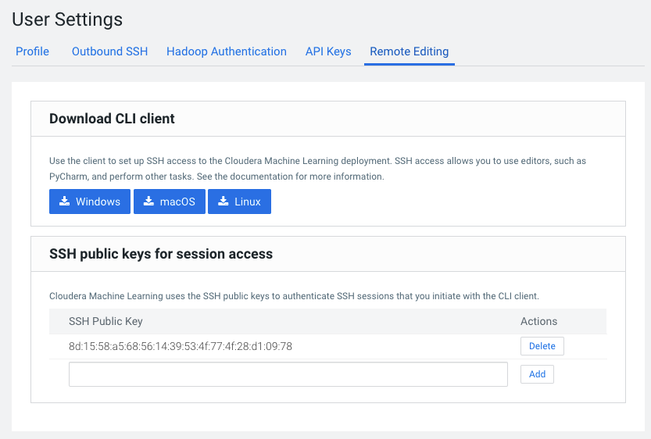Screen dimensions: 651x439
Task: Delete the listed SSH public key
Action: coord(542,346)
